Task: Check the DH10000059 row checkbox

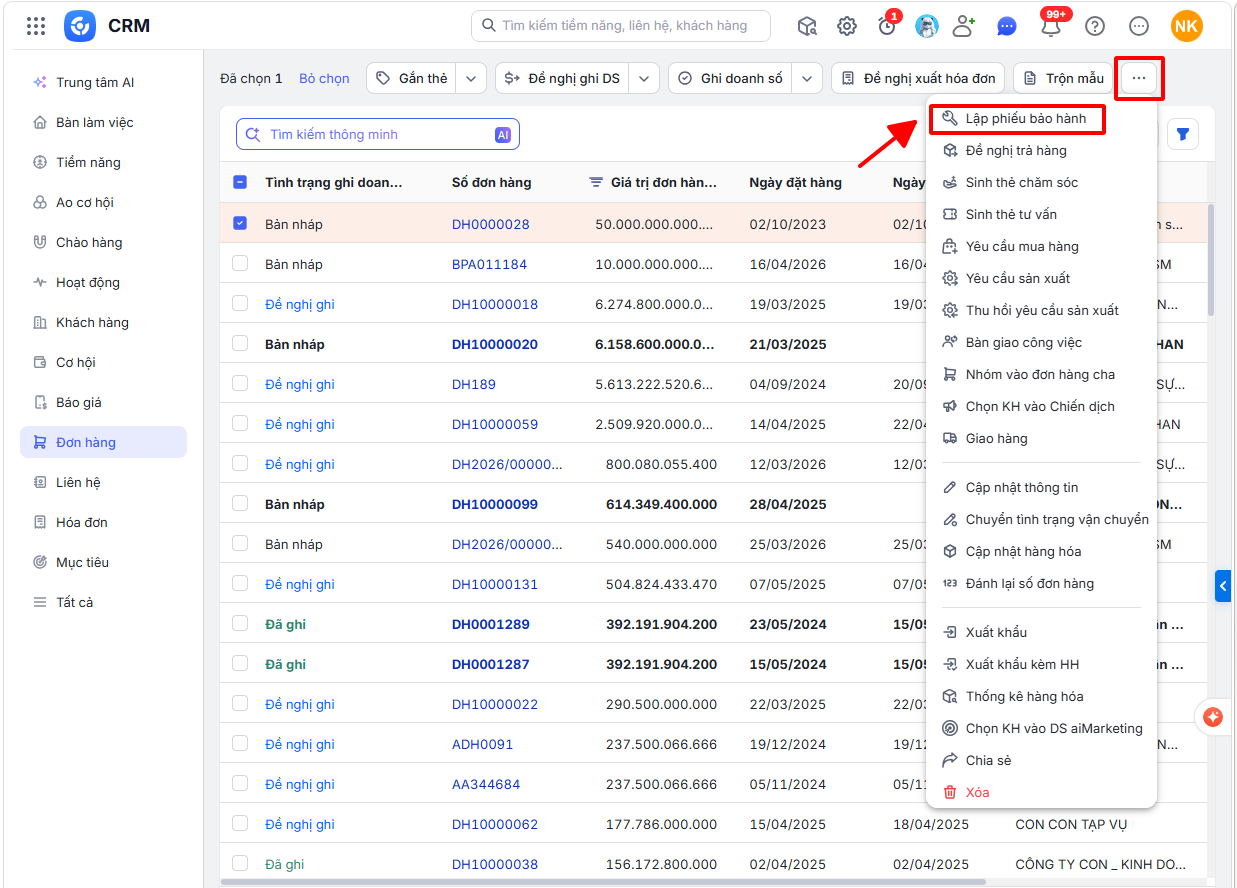Action: pos(240,423)
